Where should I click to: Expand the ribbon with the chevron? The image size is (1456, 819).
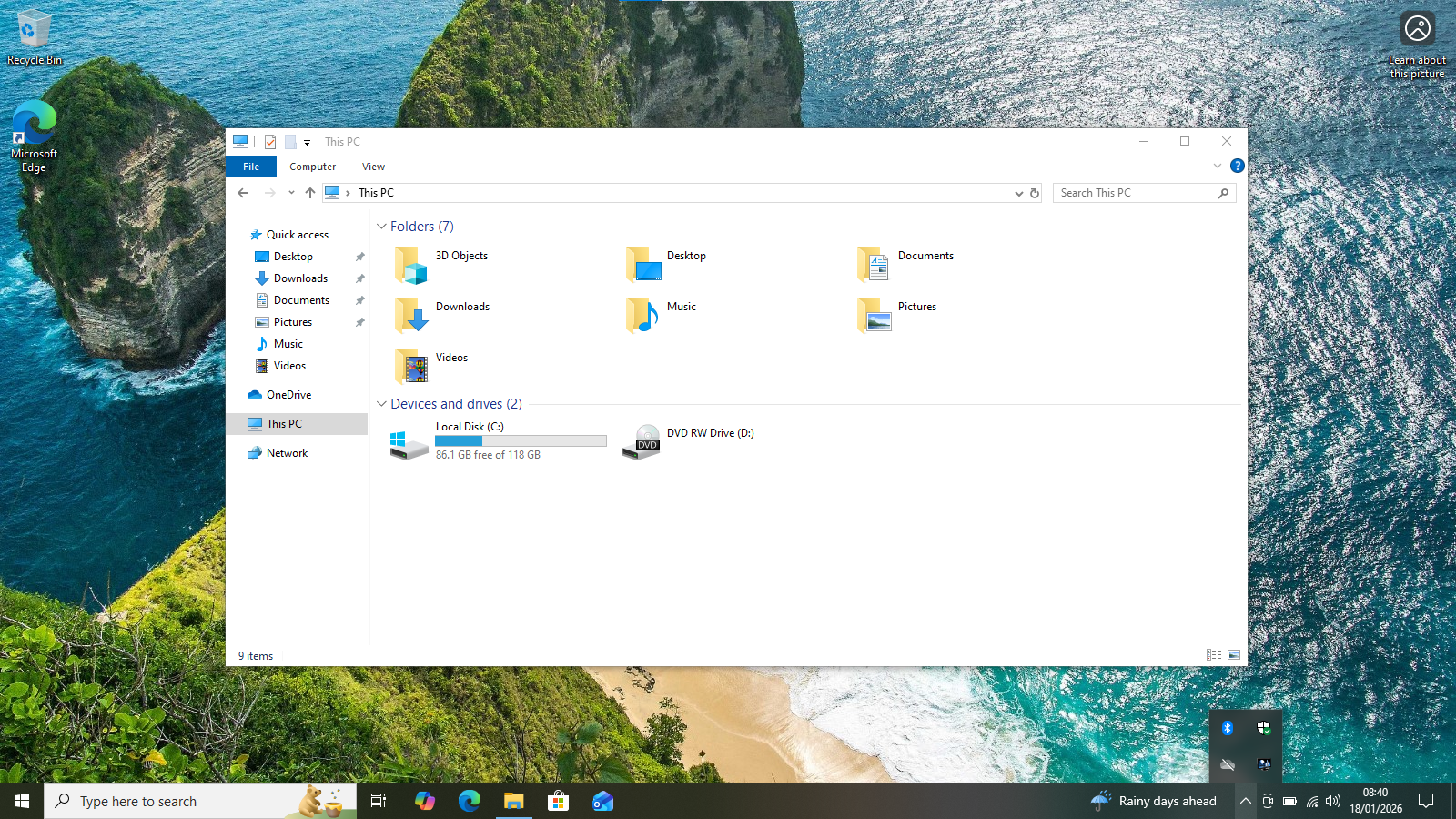pos(1218,166)
